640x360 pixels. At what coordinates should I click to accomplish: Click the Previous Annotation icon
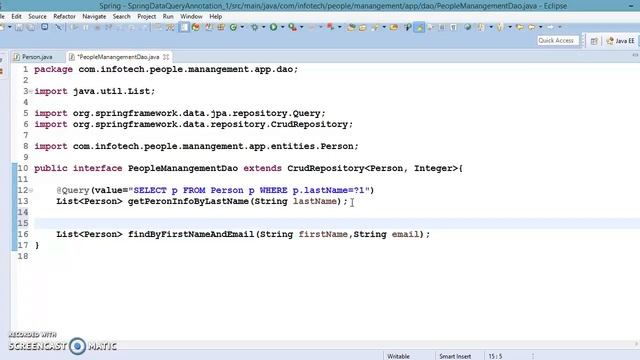point(500,27)
